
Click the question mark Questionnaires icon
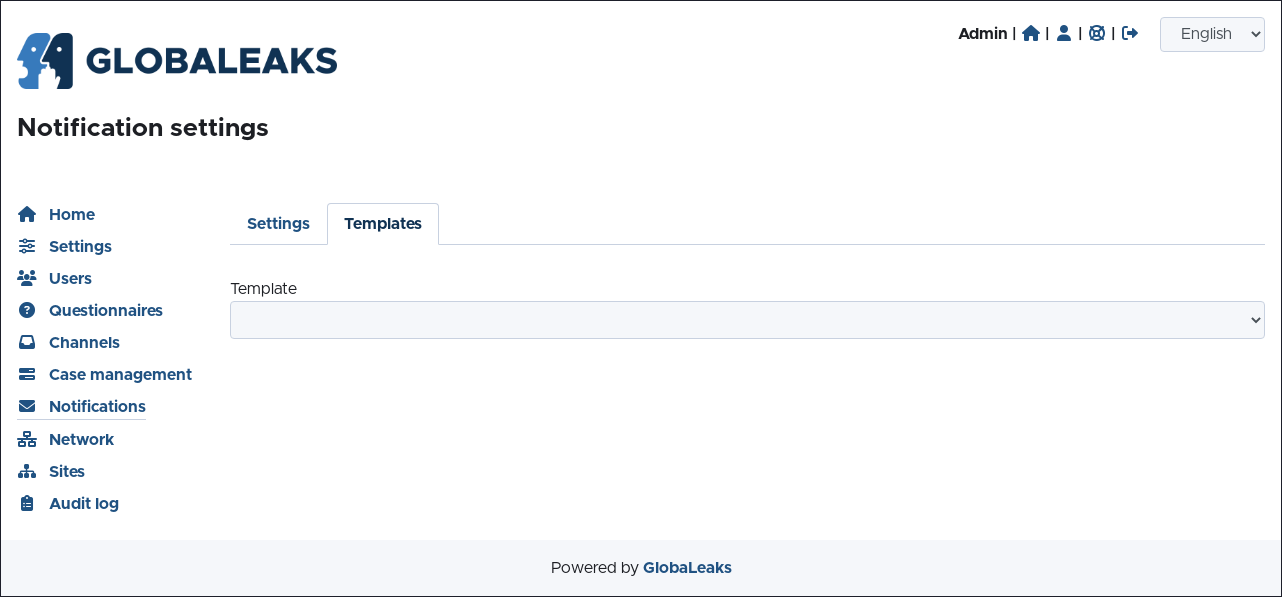(x=27, y=310)
